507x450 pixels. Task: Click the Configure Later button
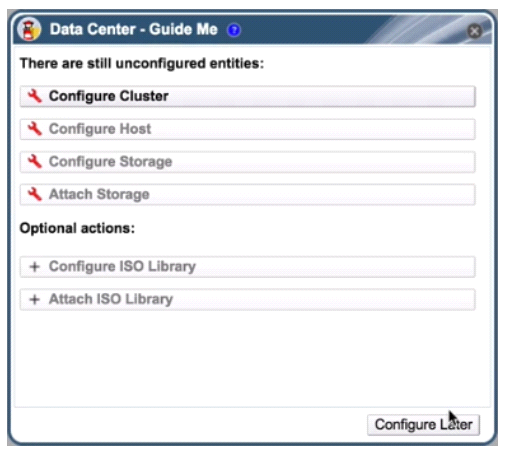423,425
